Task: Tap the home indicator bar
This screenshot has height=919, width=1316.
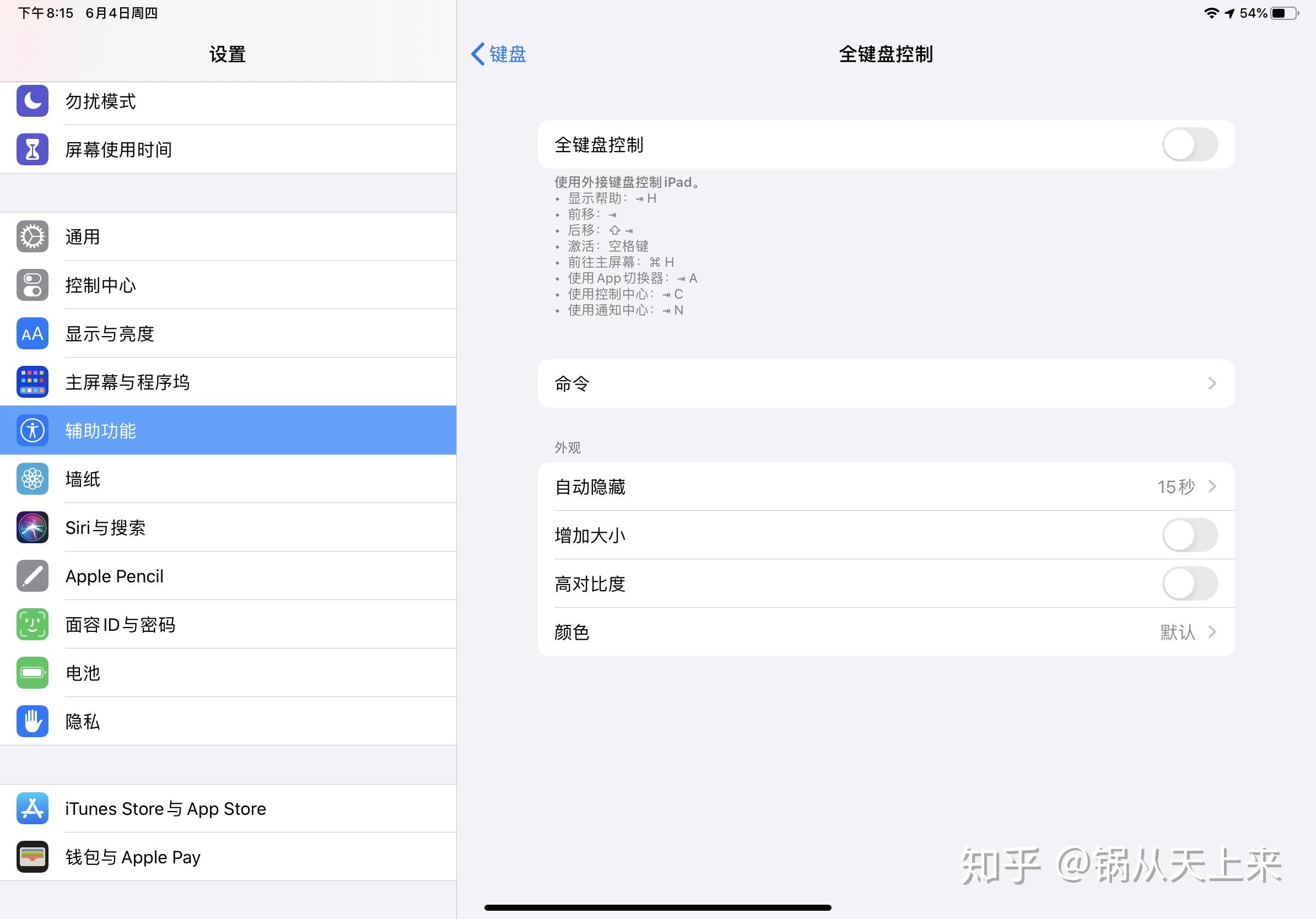Action: (657, 907)
